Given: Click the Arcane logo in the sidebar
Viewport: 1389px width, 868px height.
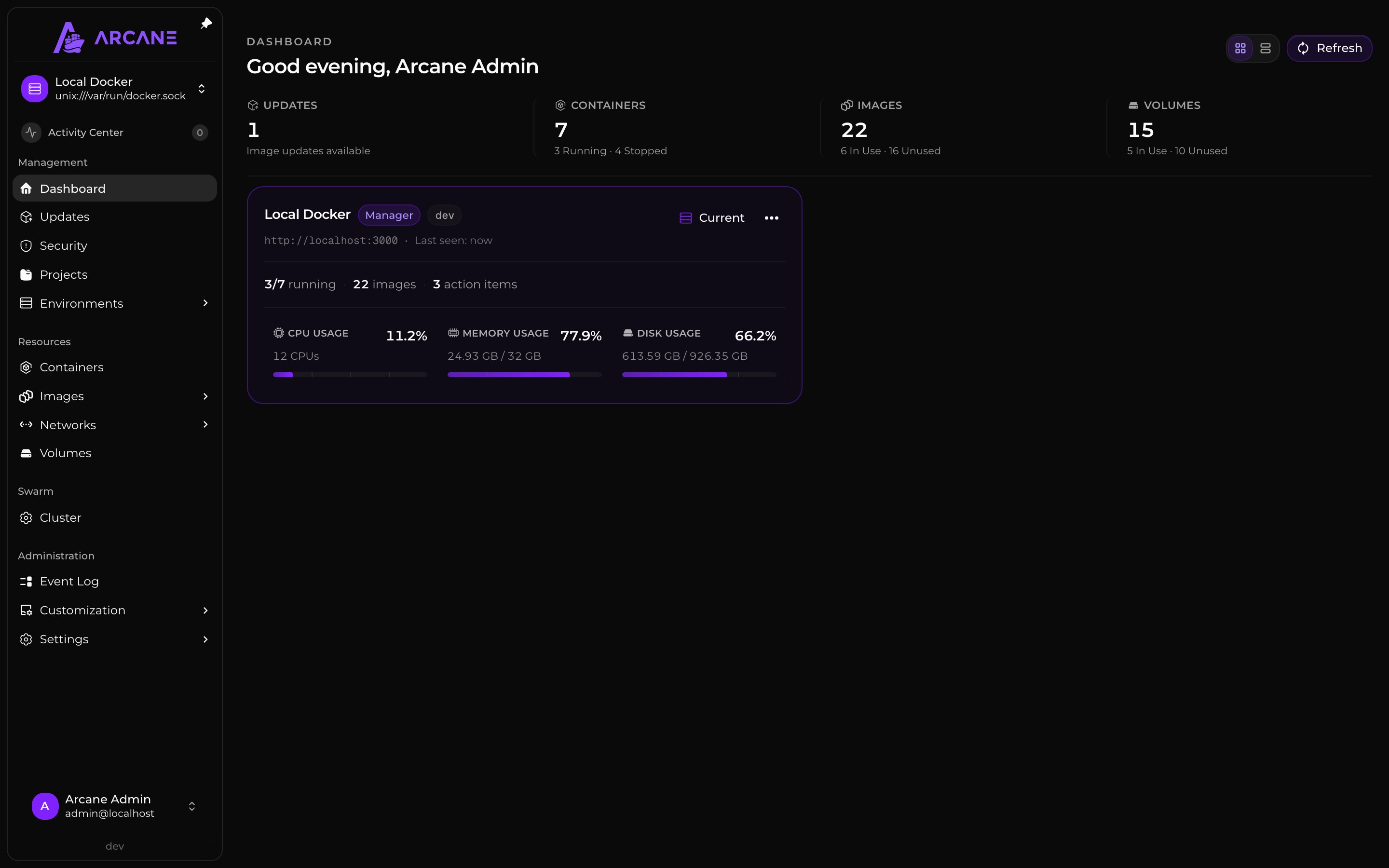Looking at the screenshot, I should tap(115, 38).
